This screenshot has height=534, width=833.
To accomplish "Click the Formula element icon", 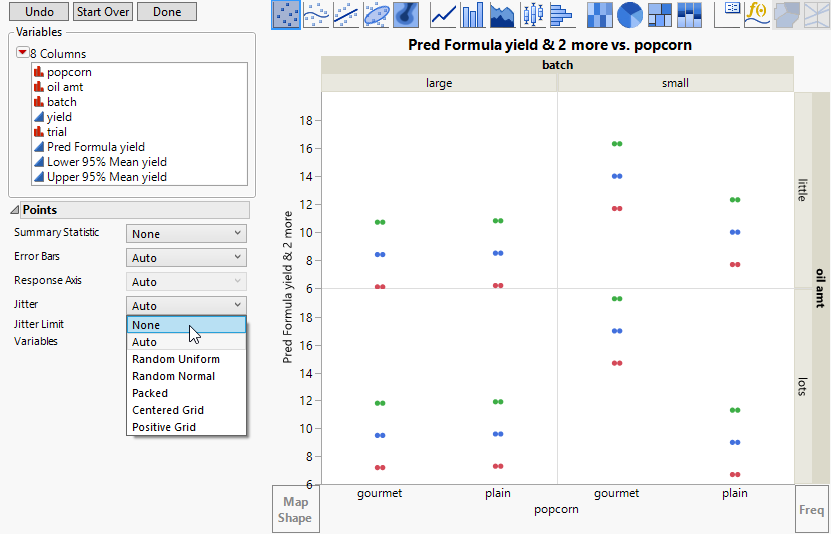I will 756,14.
